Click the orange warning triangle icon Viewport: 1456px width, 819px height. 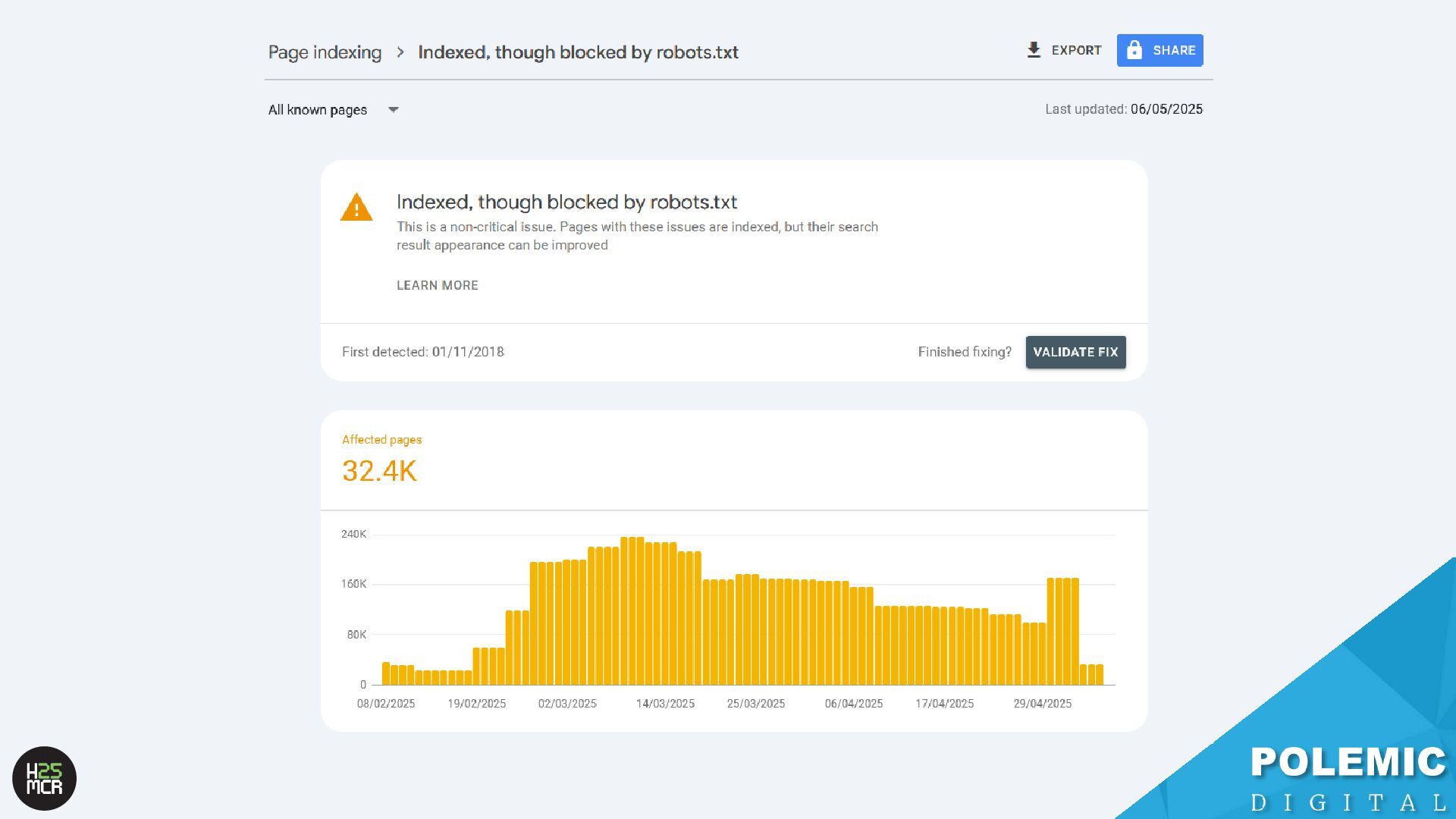click(x=356, y=208)
